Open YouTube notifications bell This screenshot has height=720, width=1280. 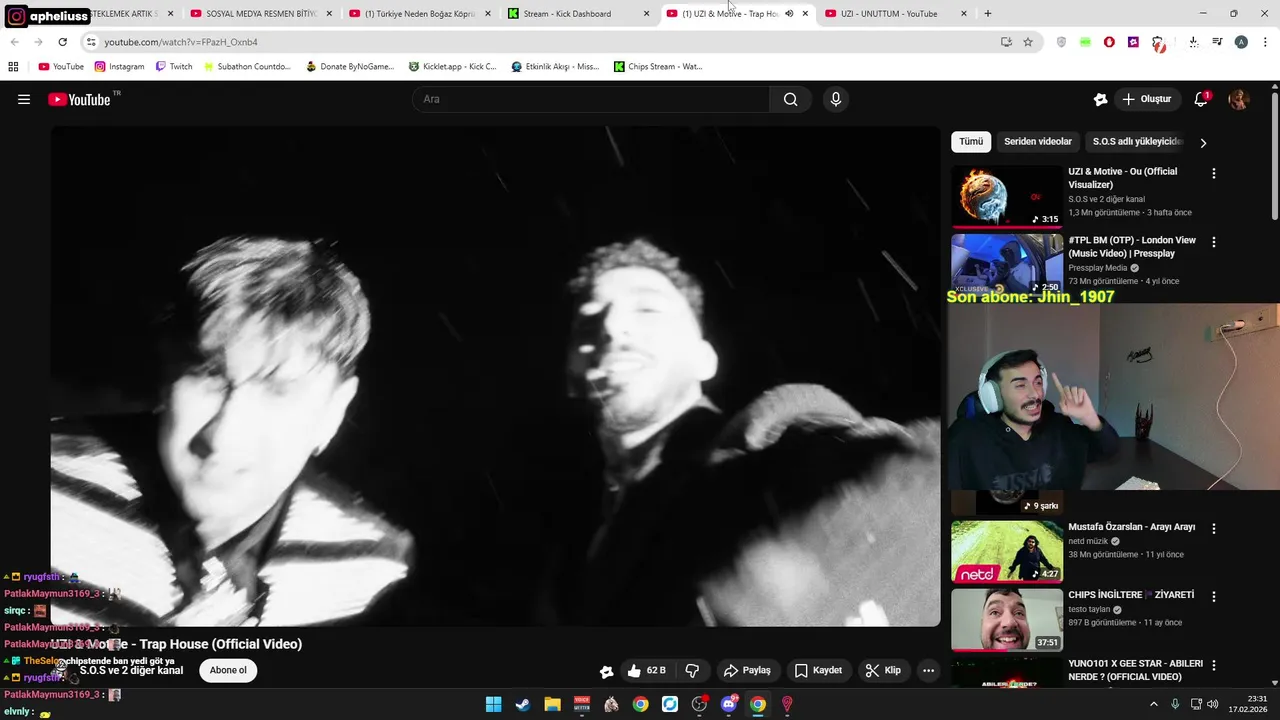(x=1201, y=99)
